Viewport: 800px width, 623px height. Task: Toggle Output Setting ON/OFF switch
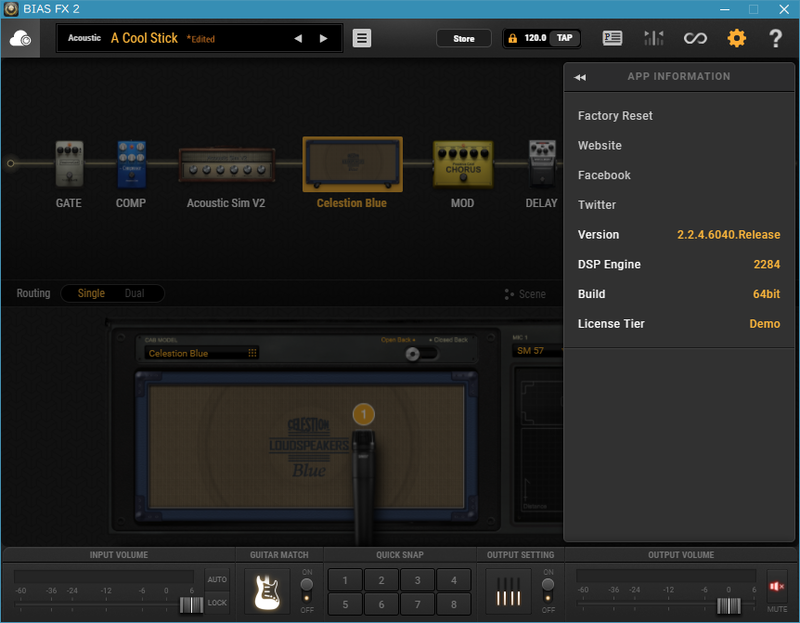[547, 590]
